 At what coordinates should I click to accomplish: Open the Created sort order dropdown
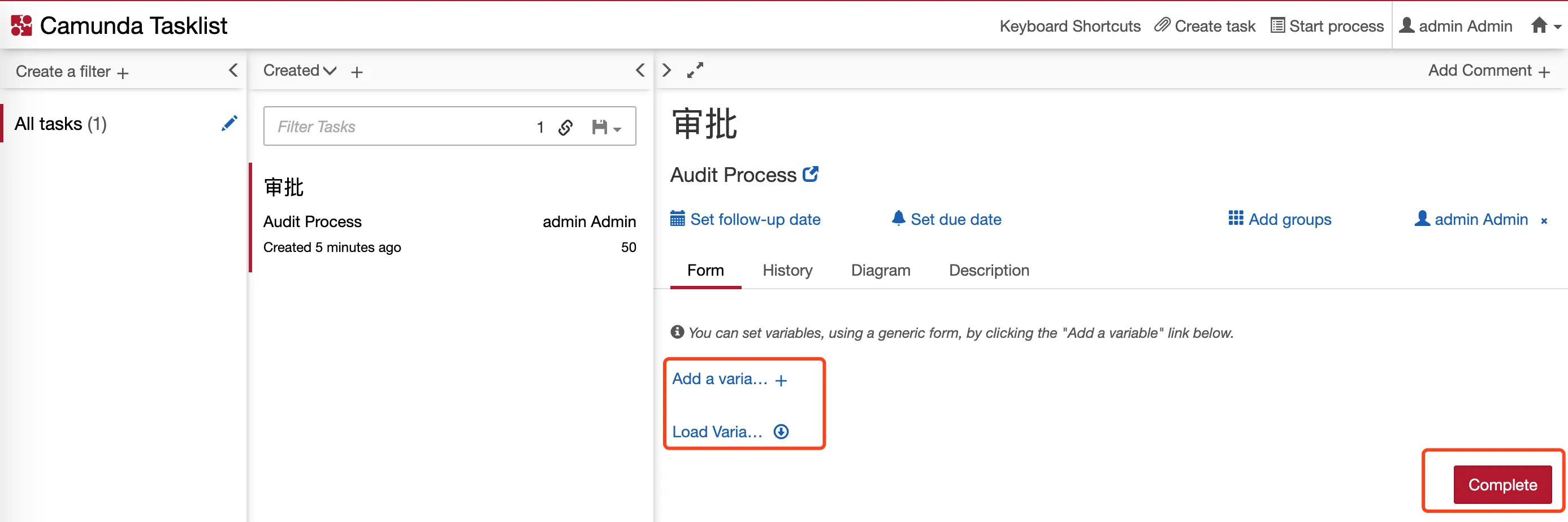click(299, 71)
